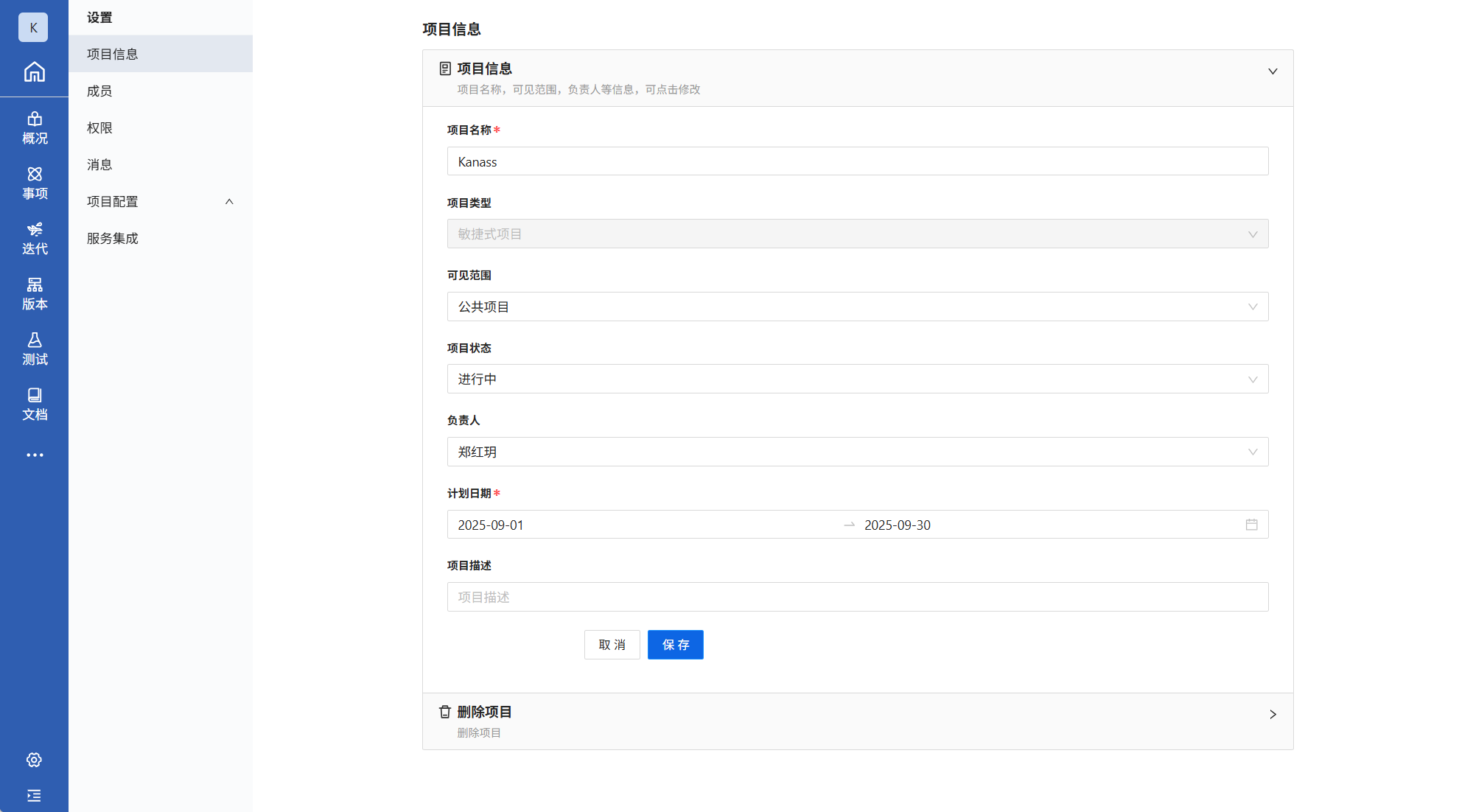Select 权限 in settings menu
Screen dimensions: 1459x812
point(99,127)
